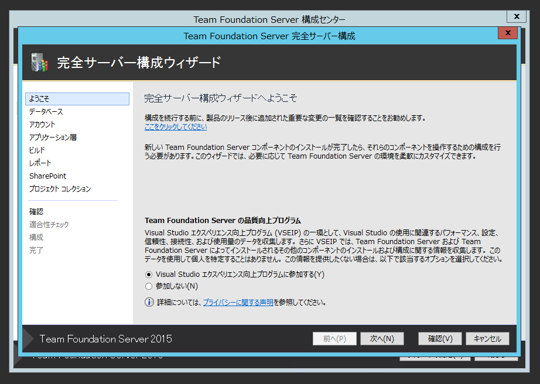Click the 適合性チェック step
Viewport: 540px width, 384px height.
(x=49, y=225)
